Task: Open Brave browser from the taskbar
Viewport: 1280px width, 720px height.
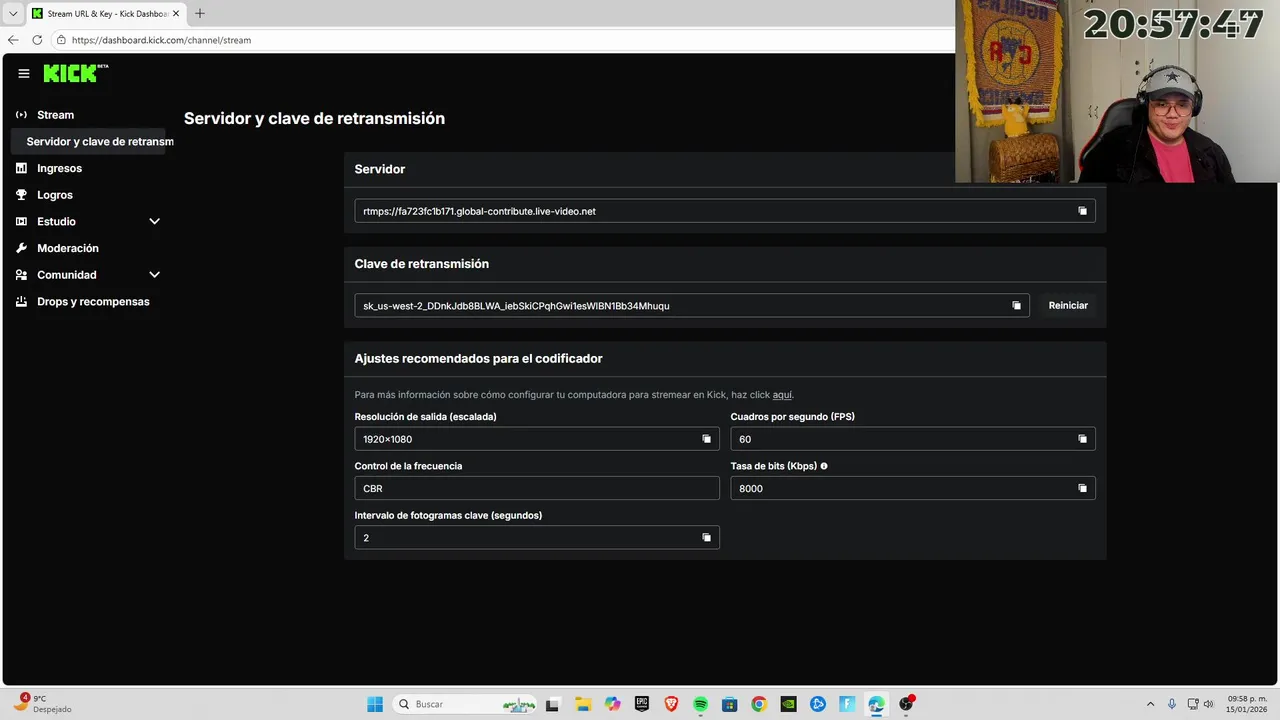Action: [x=671, y=704]
